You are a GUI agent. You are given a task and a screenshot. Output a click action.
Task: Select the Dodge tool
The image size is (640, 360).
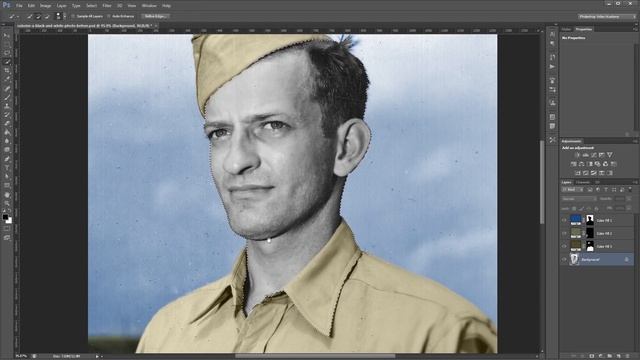7,150
